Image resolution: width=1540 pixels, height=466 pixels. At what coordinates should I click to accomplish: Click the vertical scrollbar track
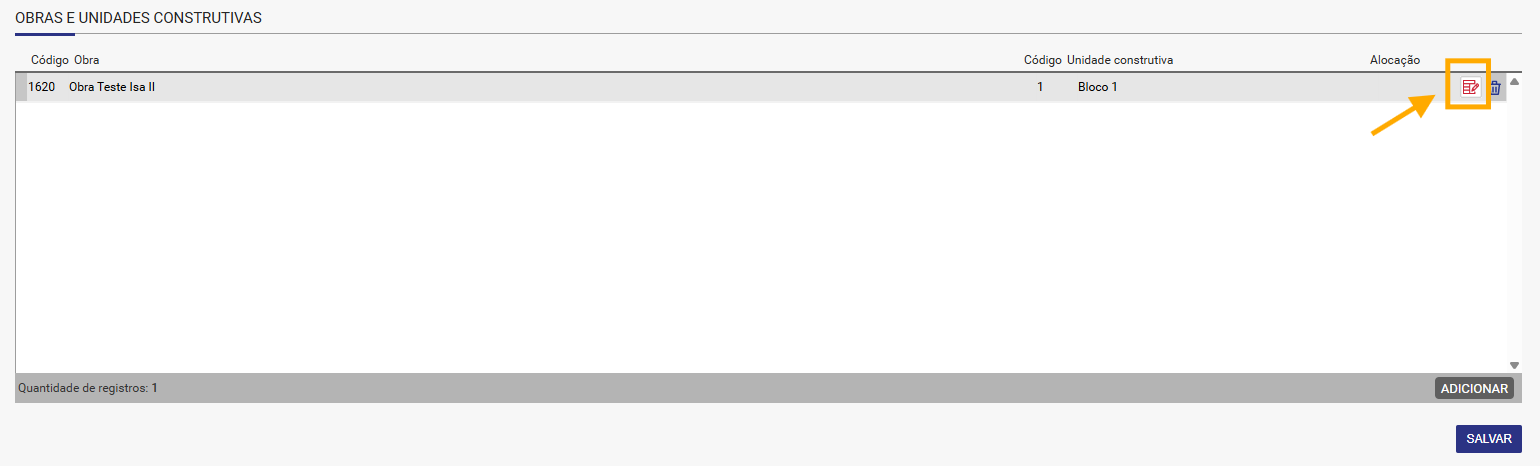click(x=1514, y=224)
